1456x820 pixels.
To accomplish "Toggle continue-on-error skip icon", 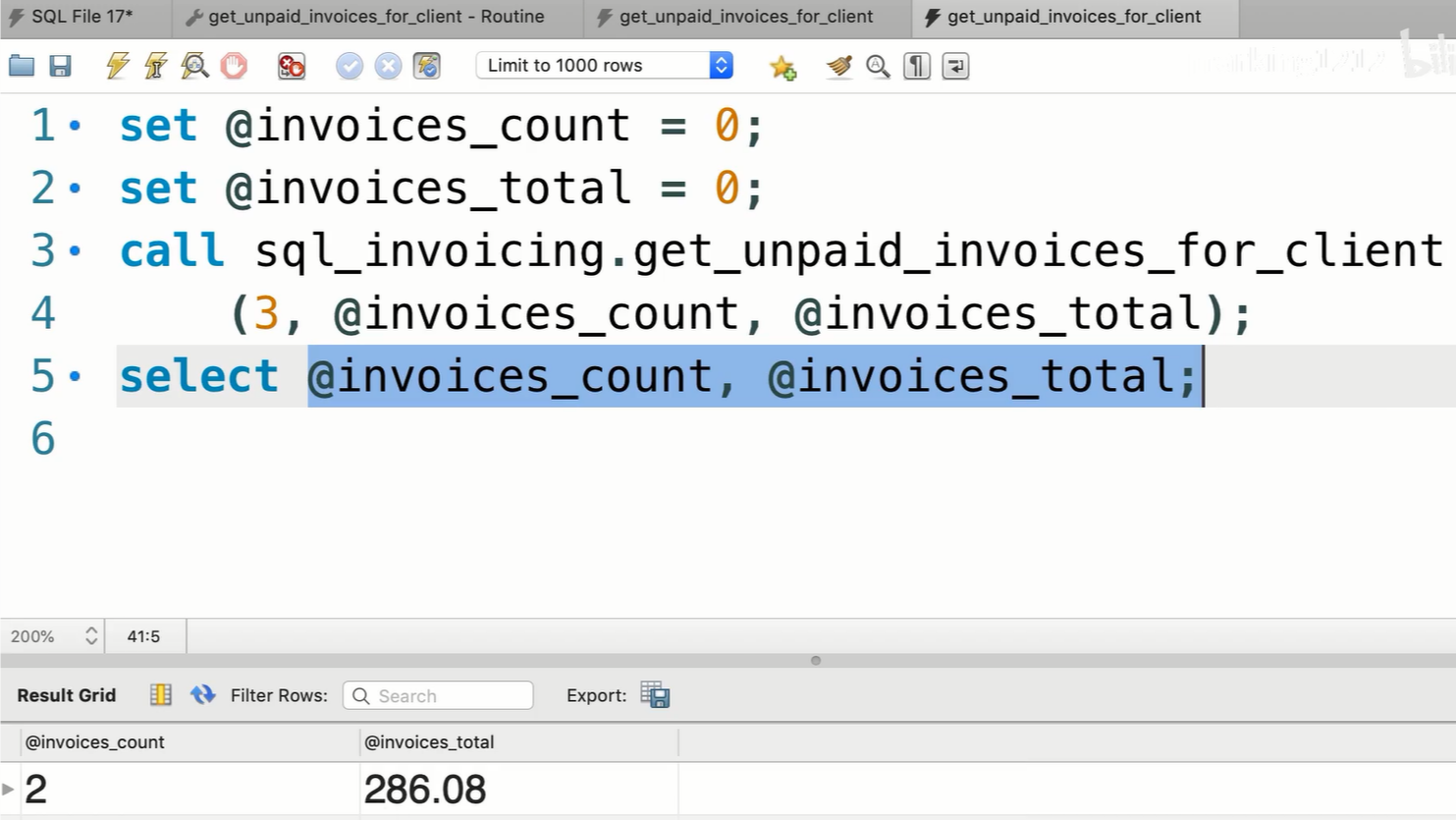I will (x=292, y=66).
